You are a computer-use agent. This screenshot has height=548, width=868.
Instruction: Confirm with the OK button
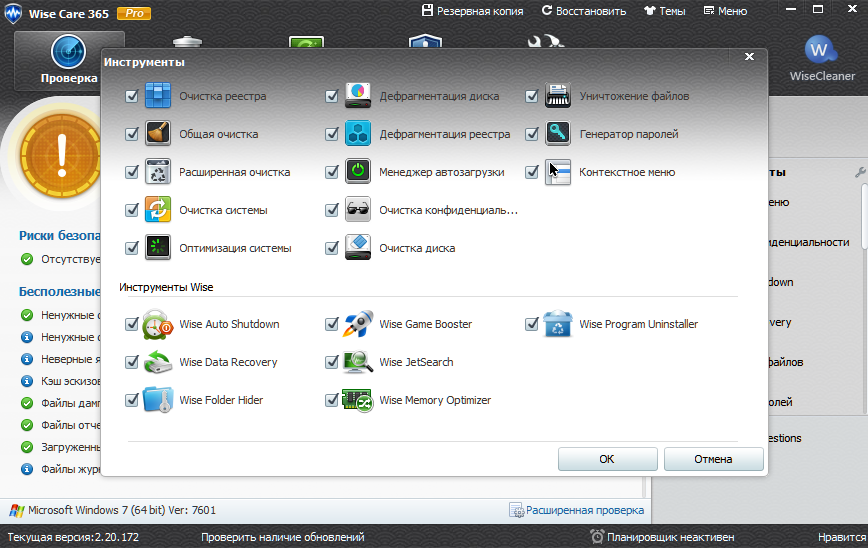[x=607, y=459]
